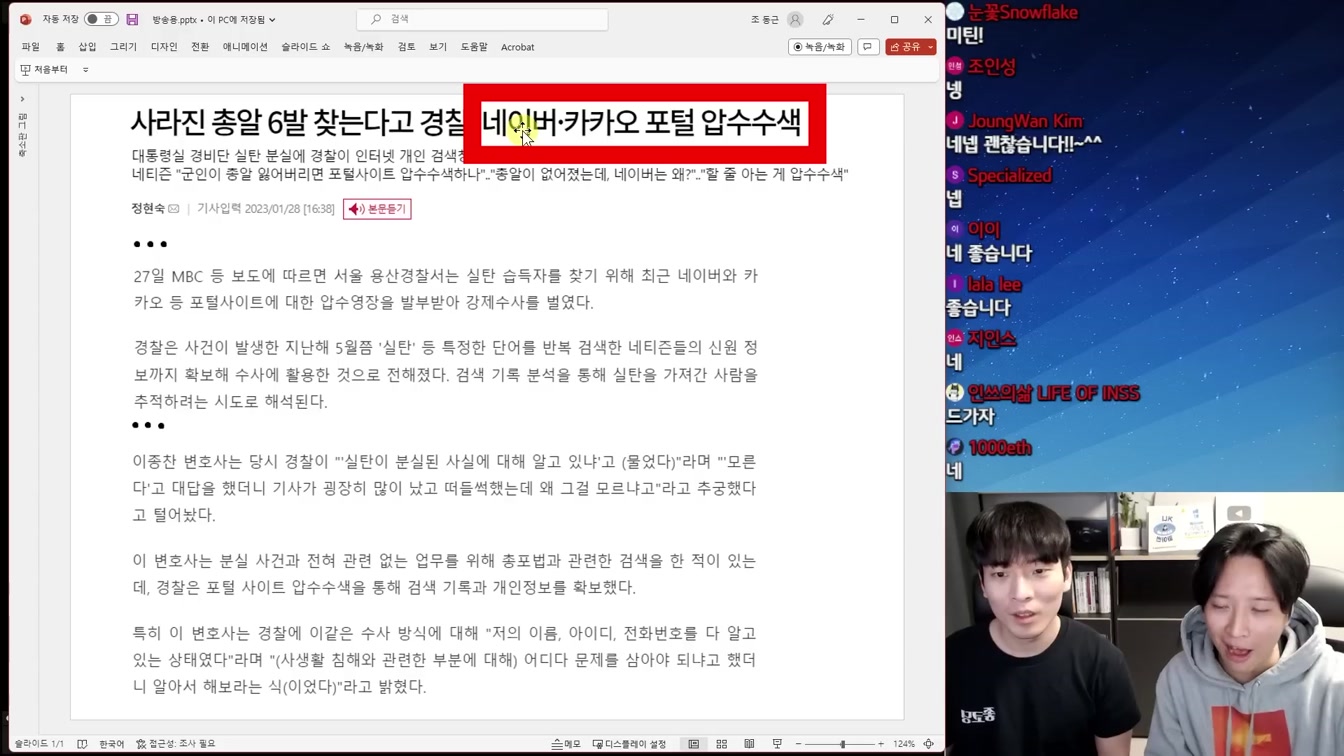Image resolution: width=1344 pixels, height=756 pixels.
Task: Click the PowerPoint app icon in title bar
Action: pyautogui.click(x=25, y=19)
